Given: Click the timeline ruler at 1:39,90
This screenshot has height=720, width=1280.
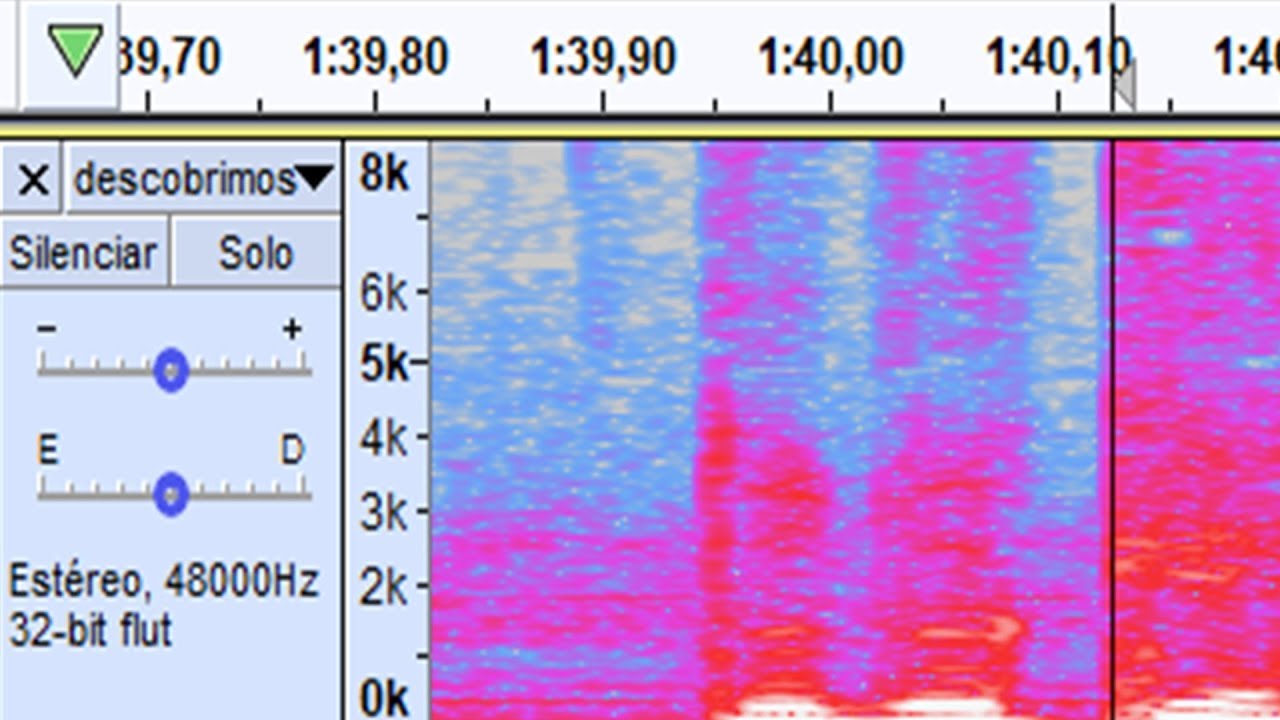Looking at the screenshot, I should tap(603, 58).
